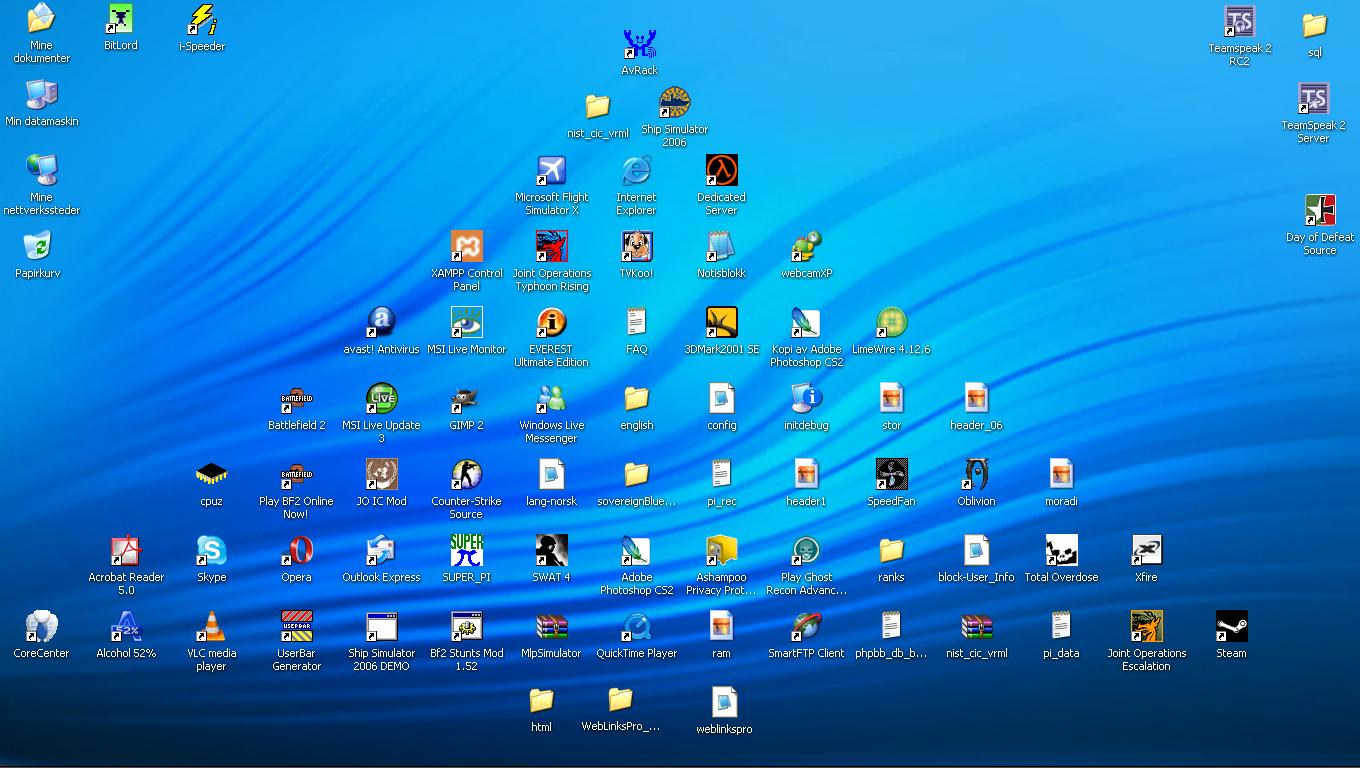
Task: Open XAMPP Control Panel shortcut
Action: click(x=467, y=247)
